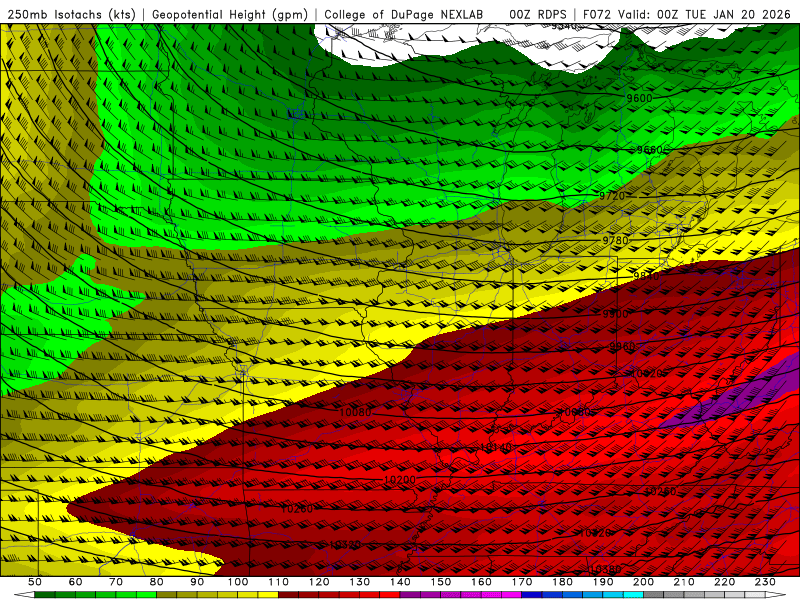Click the 230 knot color bar label
The image size is (800, 600).
[765, 582]
